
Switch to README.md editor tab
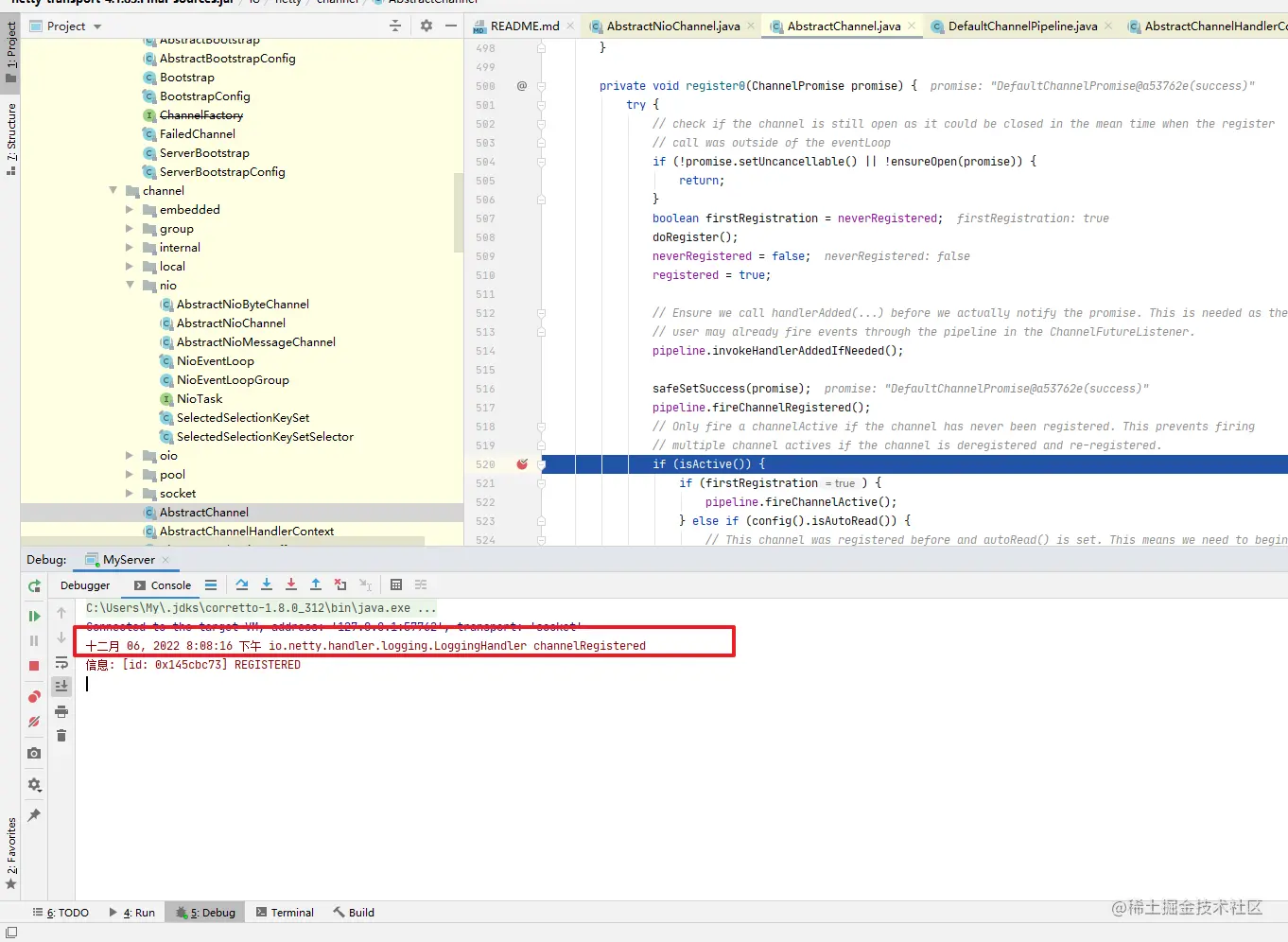click(525, 26)
